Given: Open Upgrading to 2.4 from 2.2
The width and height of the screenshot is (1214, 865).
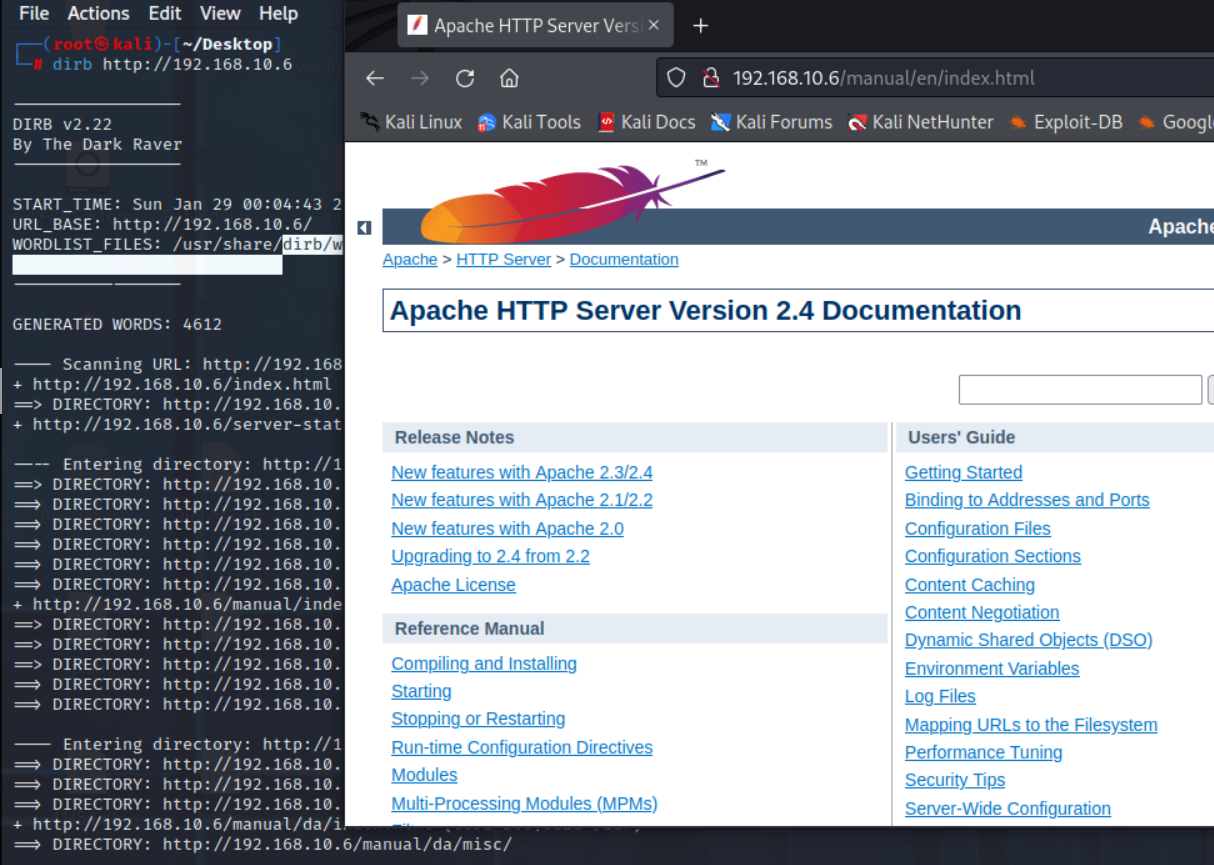Looking at the screenshot, I should [490, 556].
